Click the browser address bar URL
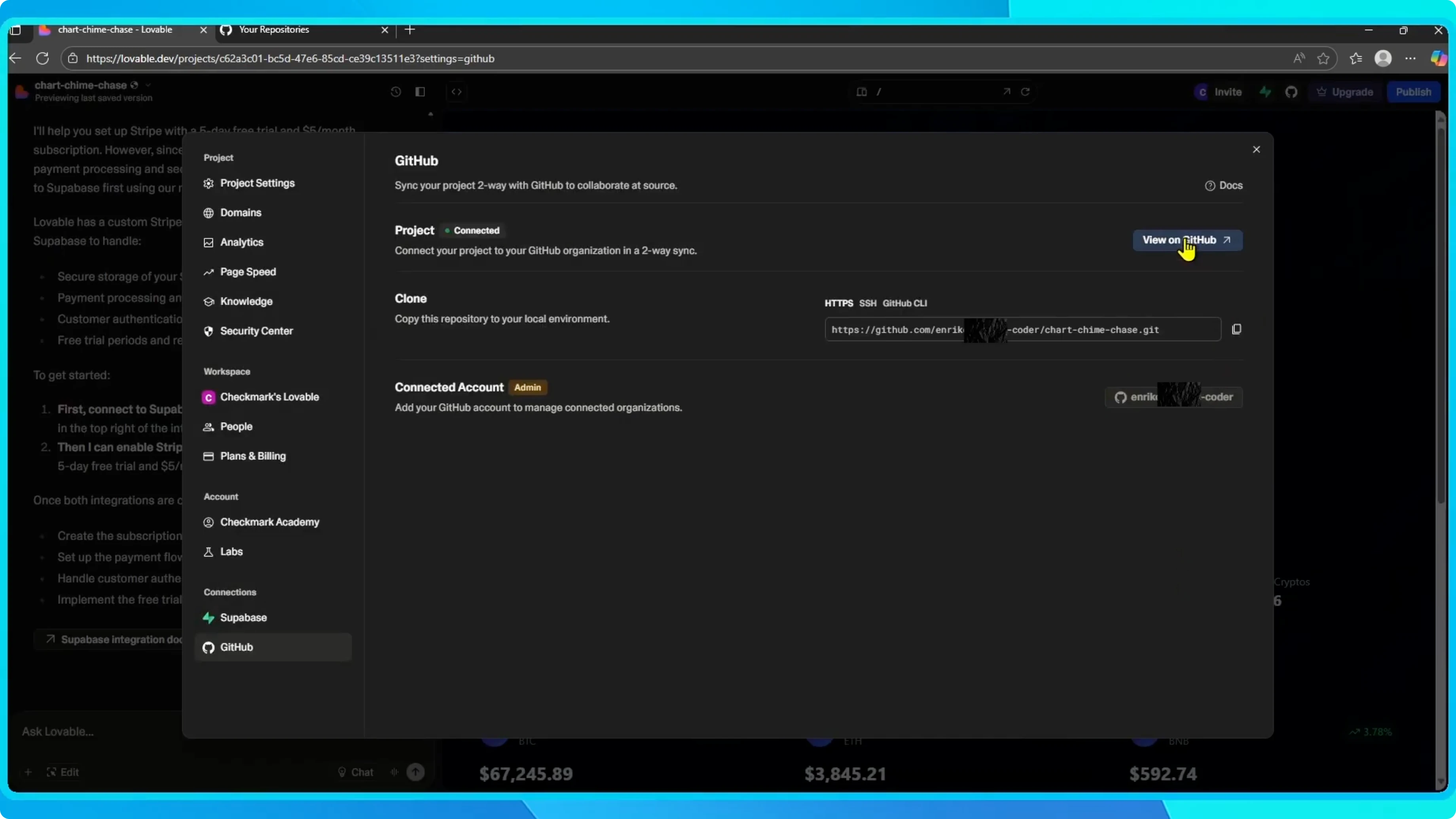Screen dimensions: 1456x819 pyautogui.click(x=290, y=58)
